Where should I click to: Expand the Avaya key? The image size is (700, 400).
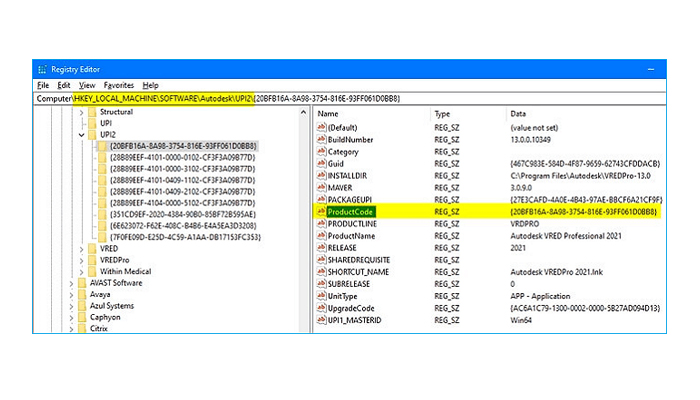tap(71, 295)
